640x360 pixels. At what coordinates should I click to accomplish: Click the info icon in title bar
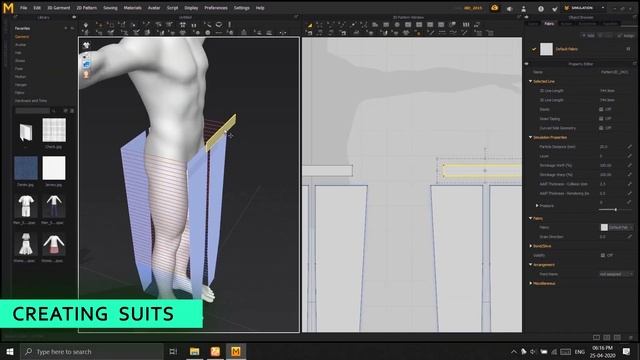pos(541,8)
